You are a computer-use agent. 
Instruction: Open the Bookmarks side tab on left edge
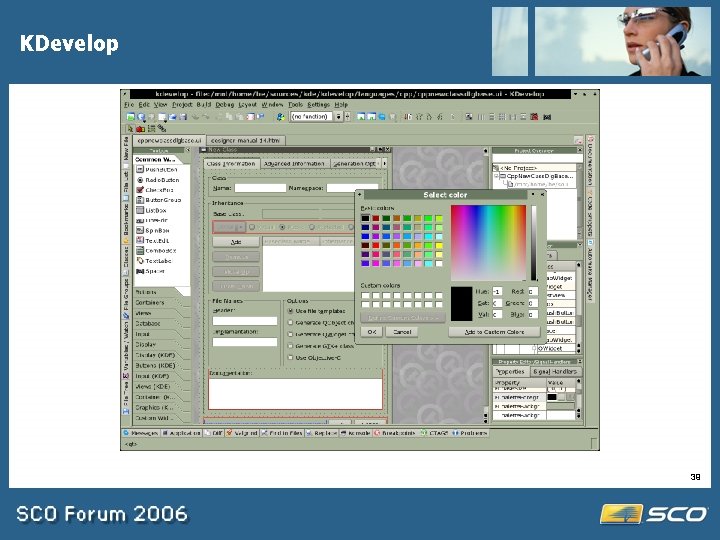click(x=125, y=222)
